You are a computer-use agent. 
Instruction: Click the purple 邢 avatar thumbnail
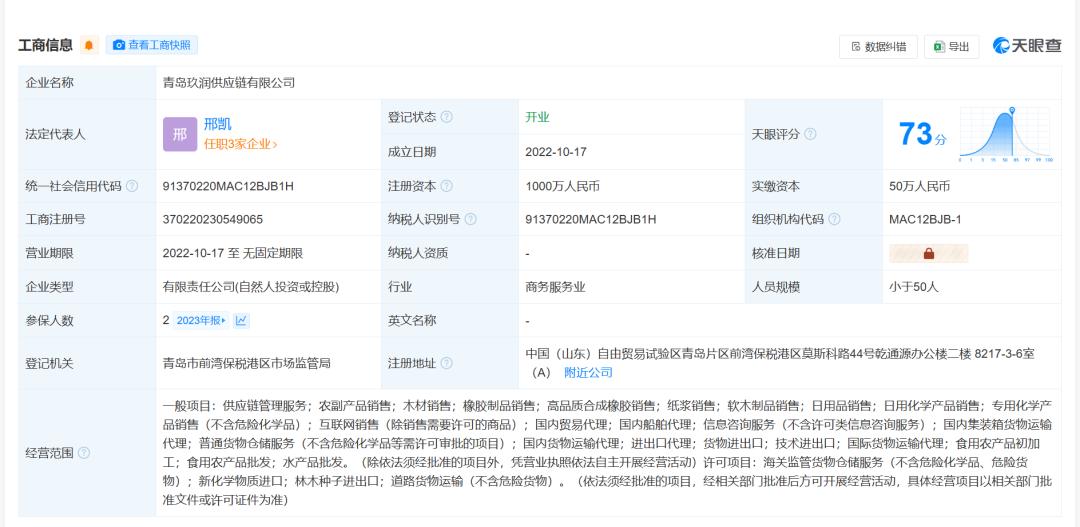(180, 134)
